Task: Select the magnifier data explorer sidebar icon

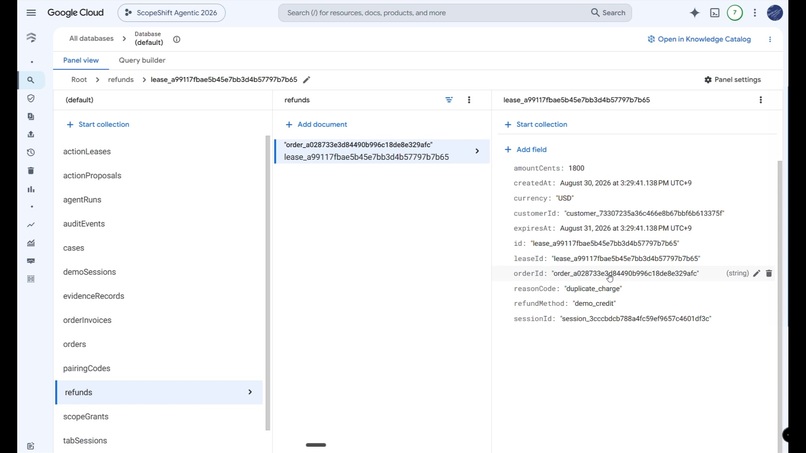Action: tap(31, 80)
